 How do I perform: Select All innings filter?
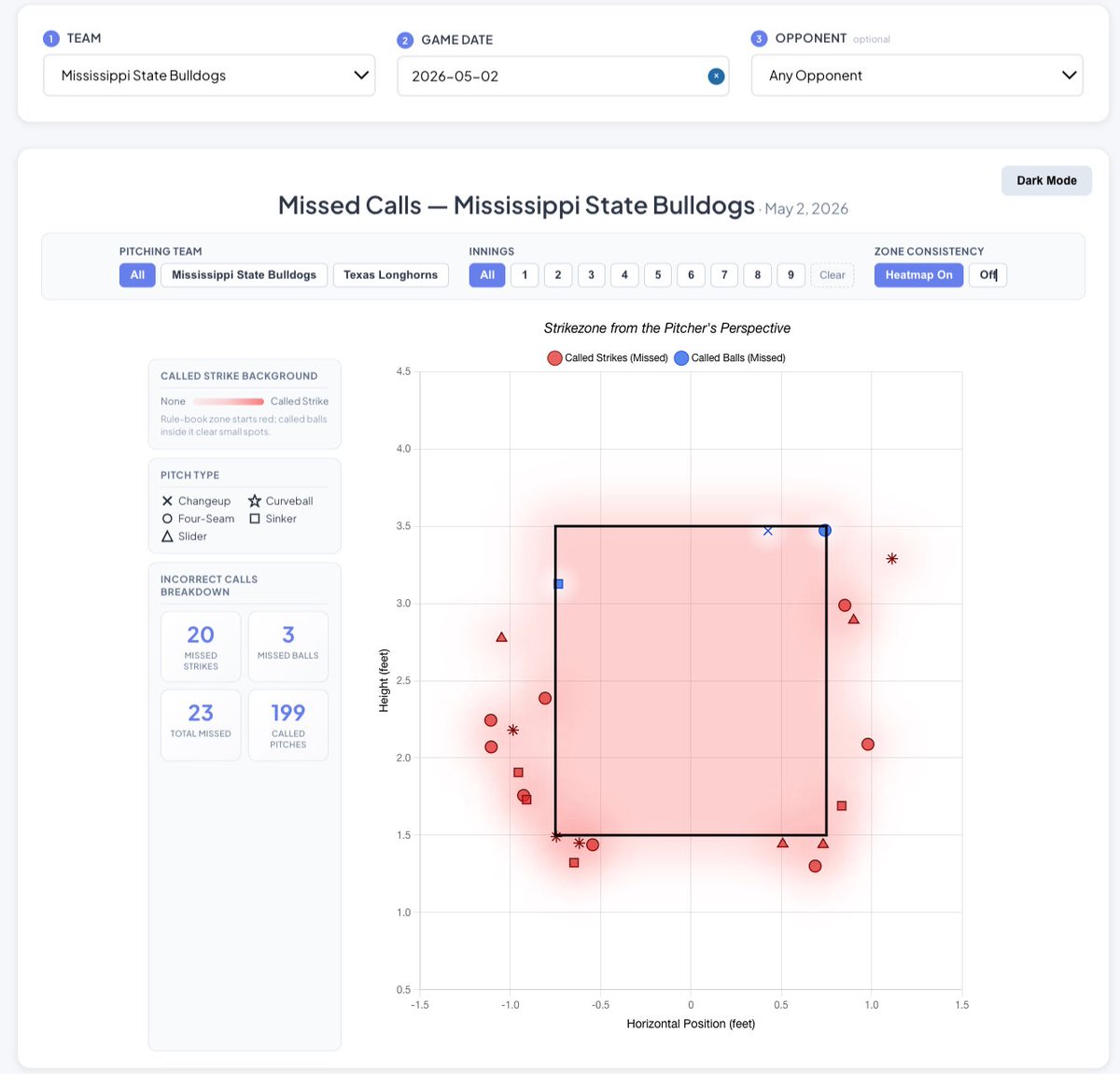tap(487, 275)
